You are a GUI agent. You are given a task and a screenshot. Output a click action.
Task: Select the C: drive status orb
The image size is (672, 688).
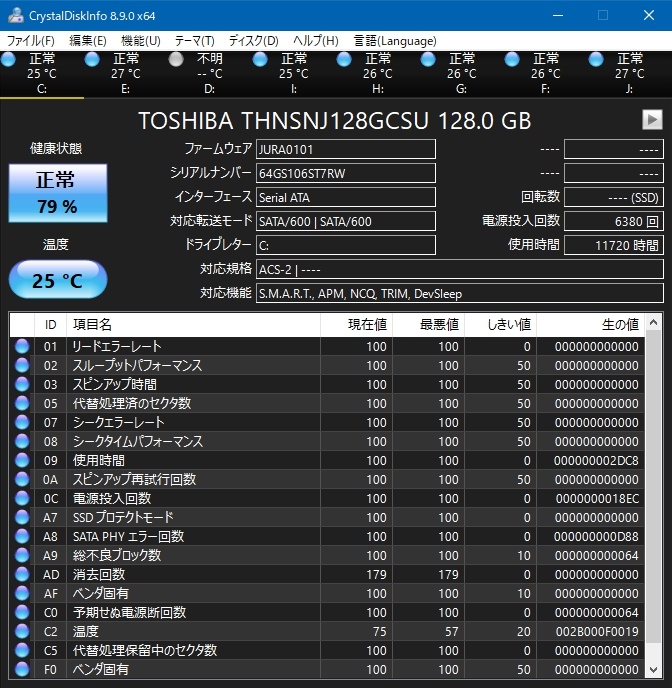pyautogui.click(x=9, y=60)
